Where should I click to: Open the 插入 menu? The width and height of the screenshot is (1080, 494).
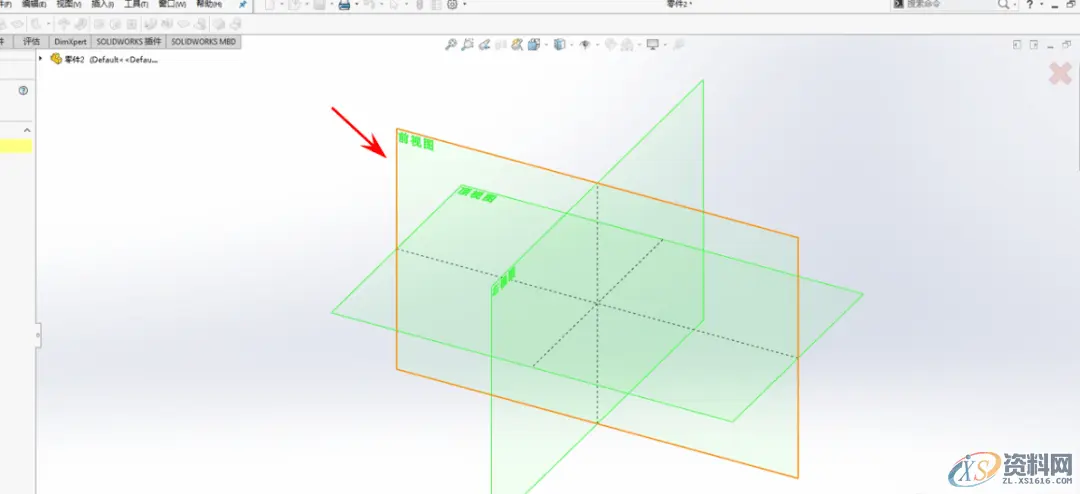(x=103, y=3)
